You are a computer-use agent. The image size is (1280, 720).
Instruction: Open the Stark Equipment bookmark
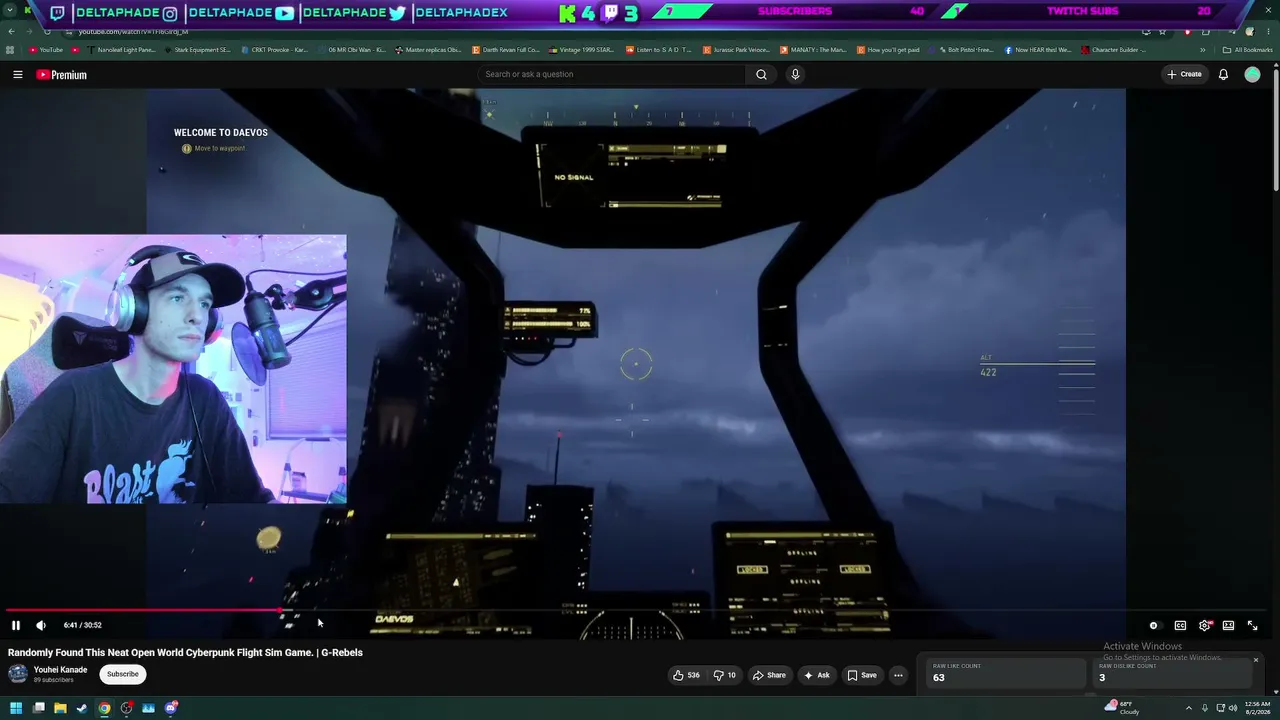[197, 50]
